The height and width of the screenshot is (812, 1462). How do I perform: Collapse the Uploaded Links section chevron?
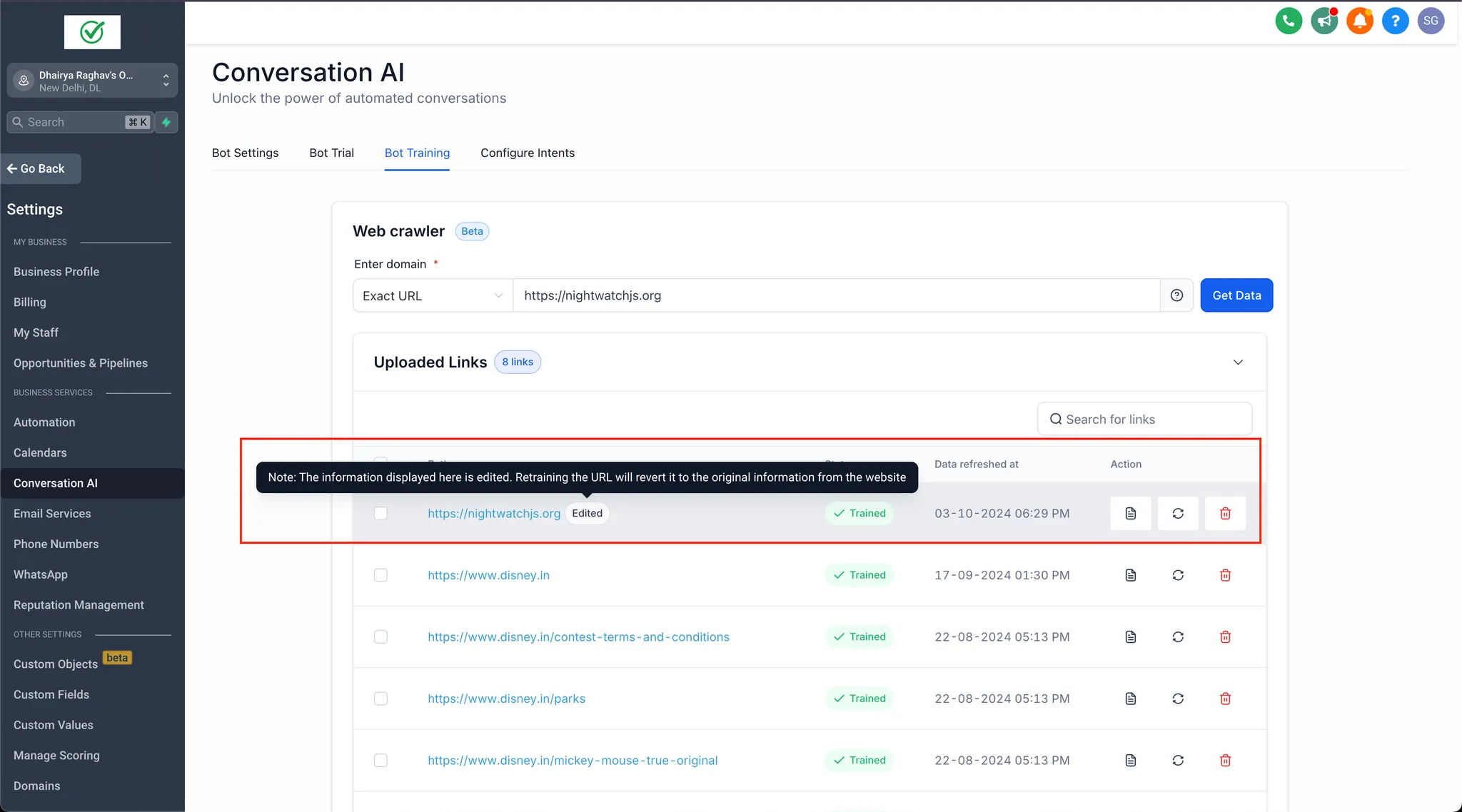click(1238, 362)
